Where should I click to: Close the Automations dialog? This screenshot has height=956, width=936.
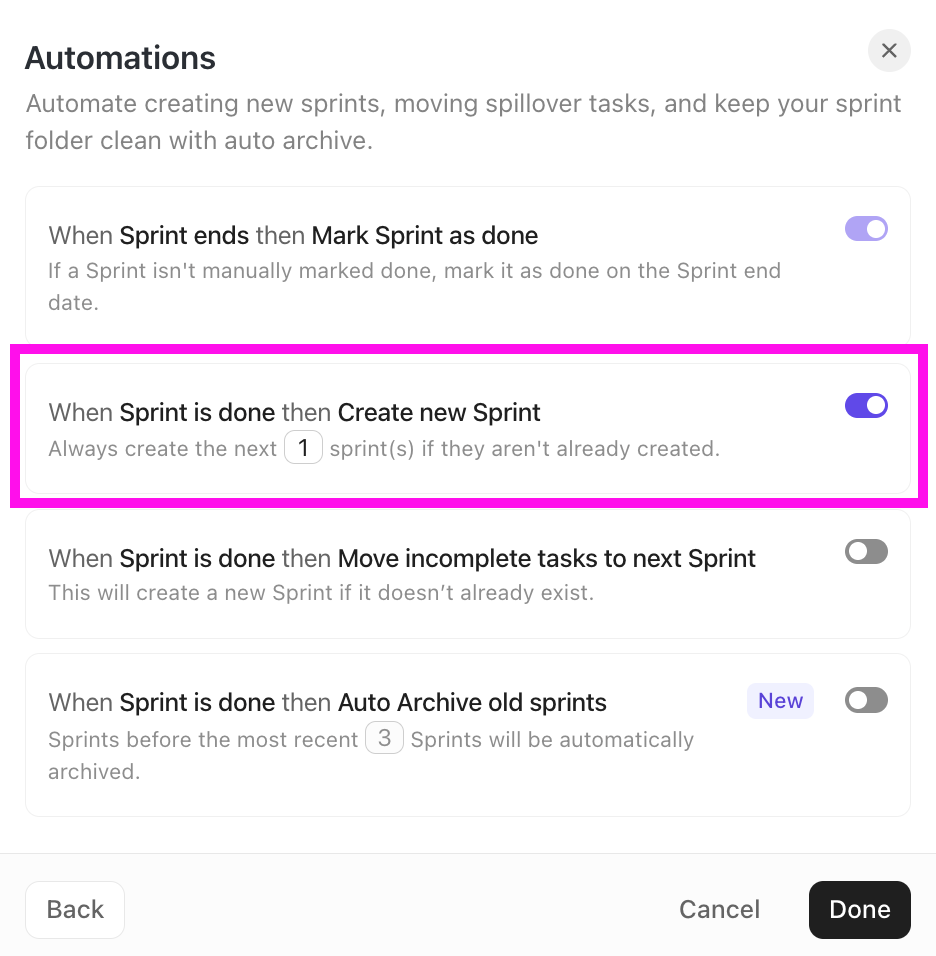point(889,50)
